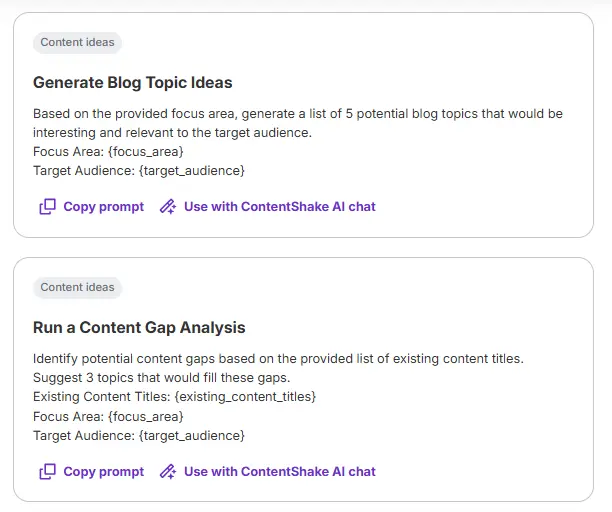Image resolution: width=612 pixels, height=512 pixels.
Task: Click the Content ideas tag on the second card
Action: [x=77, y=287]
